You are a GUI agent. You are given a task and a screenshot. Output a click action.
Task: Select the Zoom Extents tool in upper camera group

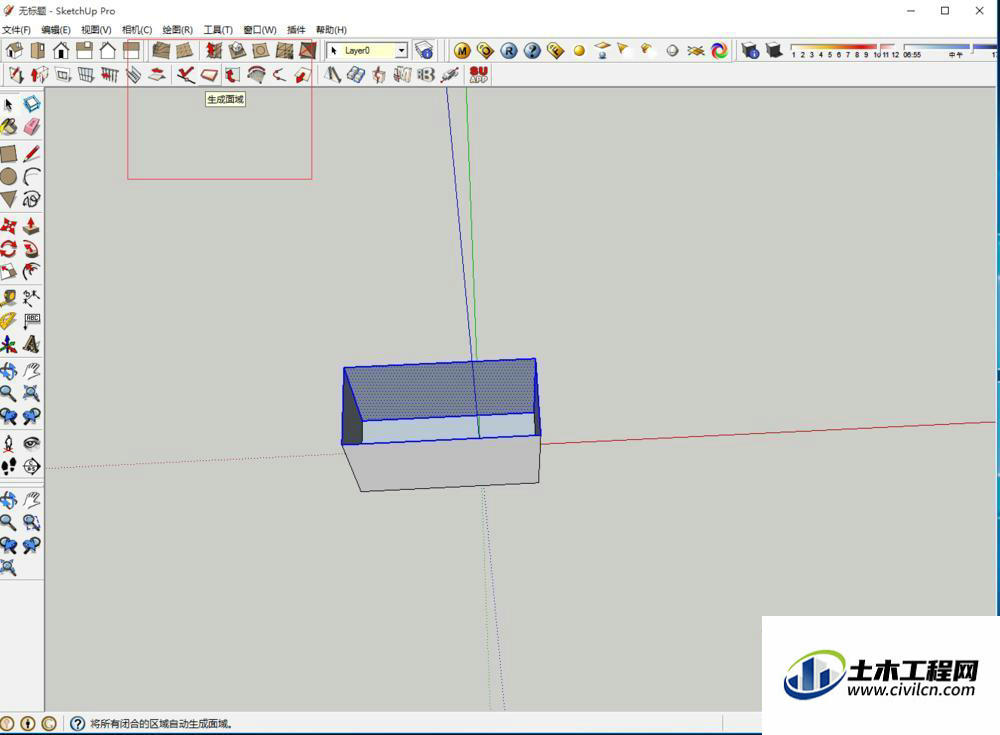tap(31, 394)
